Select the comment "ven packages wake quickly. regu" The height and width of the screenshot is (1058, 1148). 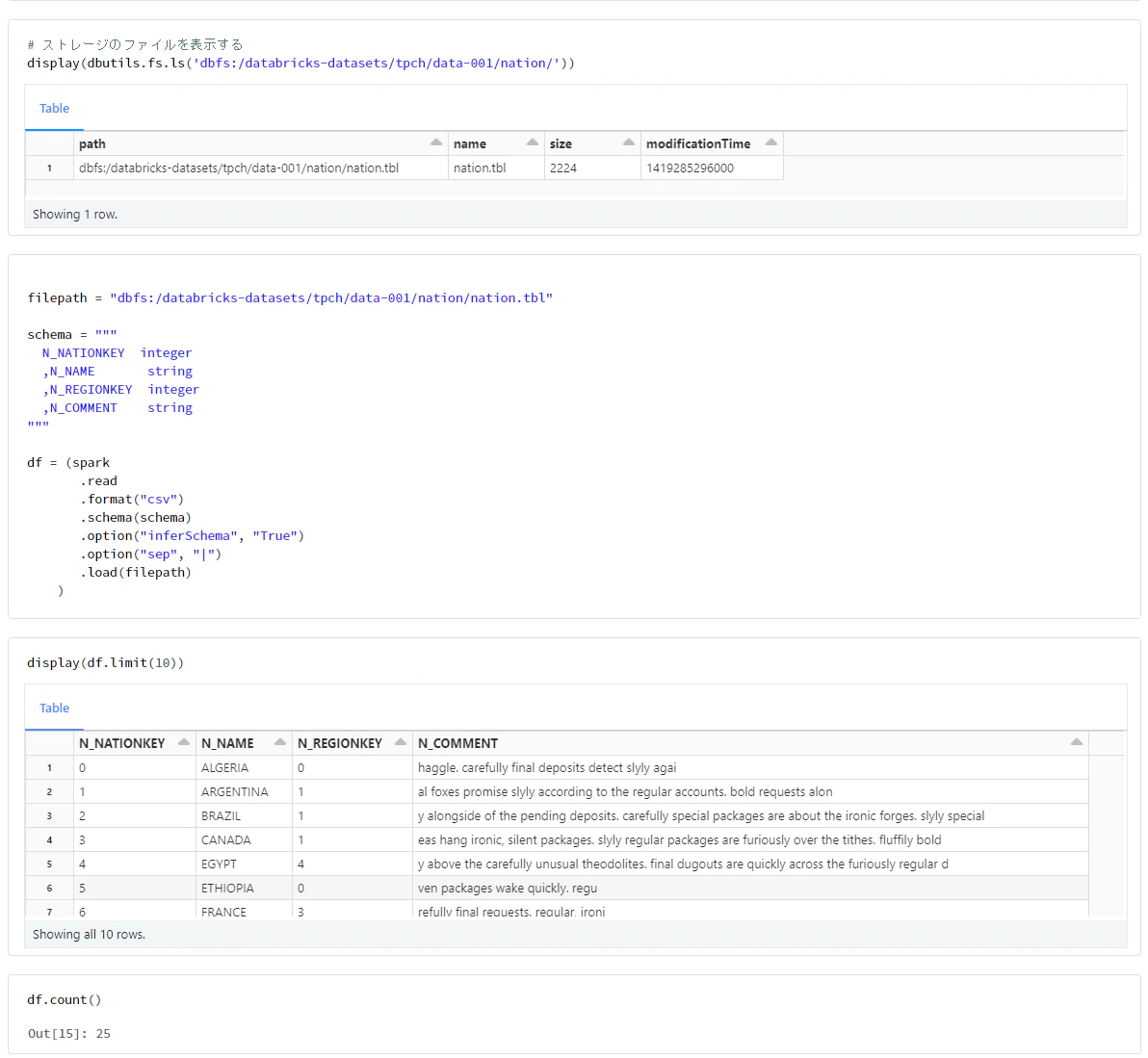click(750, 889)
